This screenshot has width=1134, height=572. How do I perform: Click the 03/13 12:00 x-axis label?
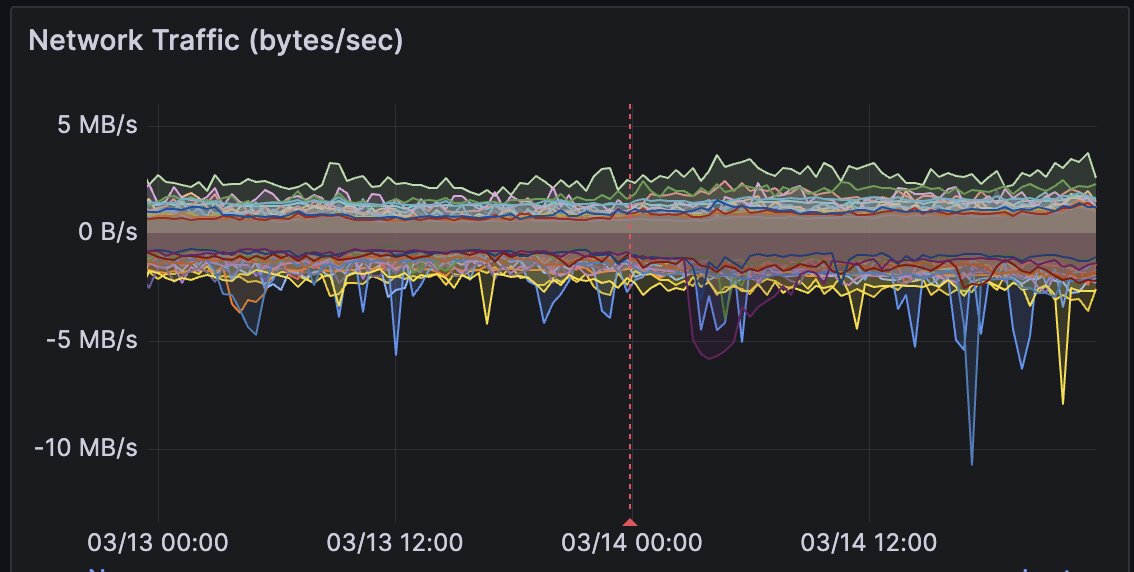pyautogui.click(x=395, y=543)
